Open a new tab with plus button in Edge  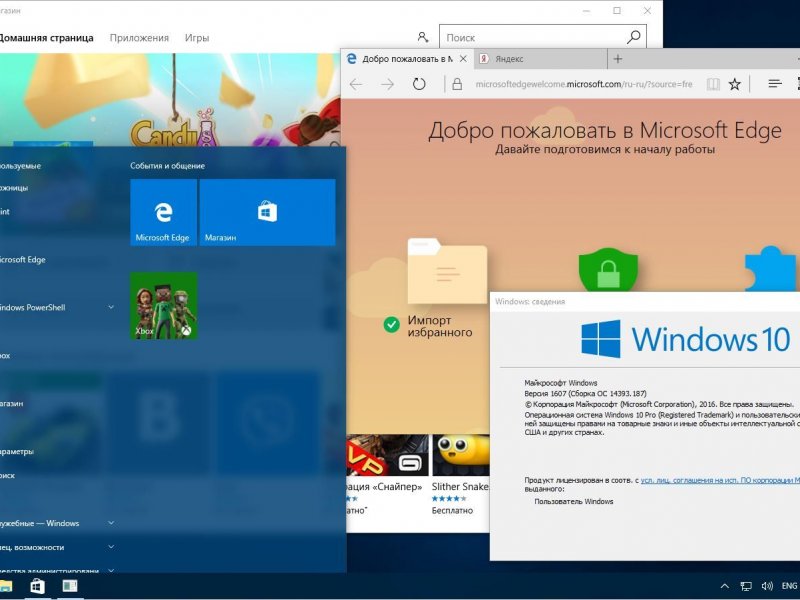[617, 59]
